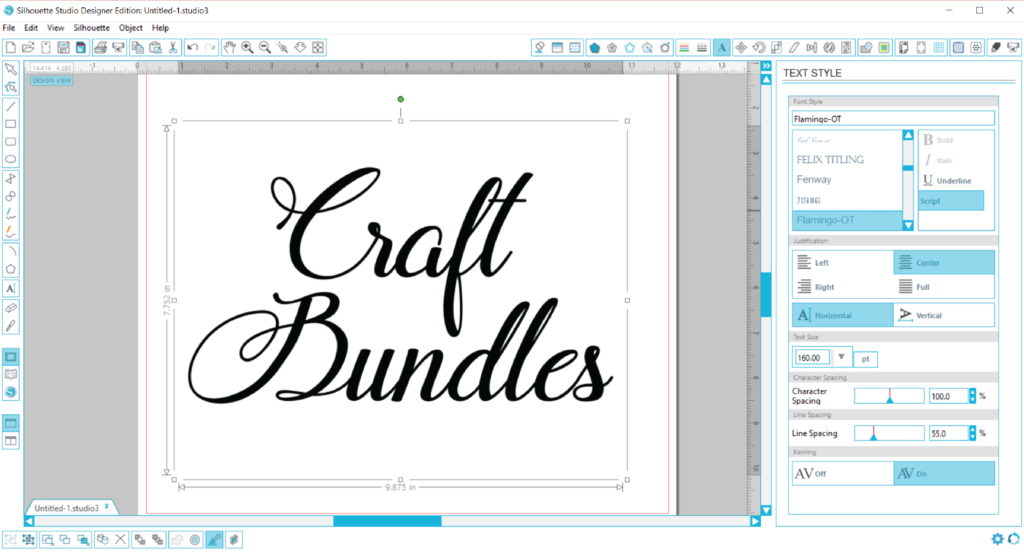Turn kerning On
The height and width of the screenshot is (552, 1024).
pos(944,474)
